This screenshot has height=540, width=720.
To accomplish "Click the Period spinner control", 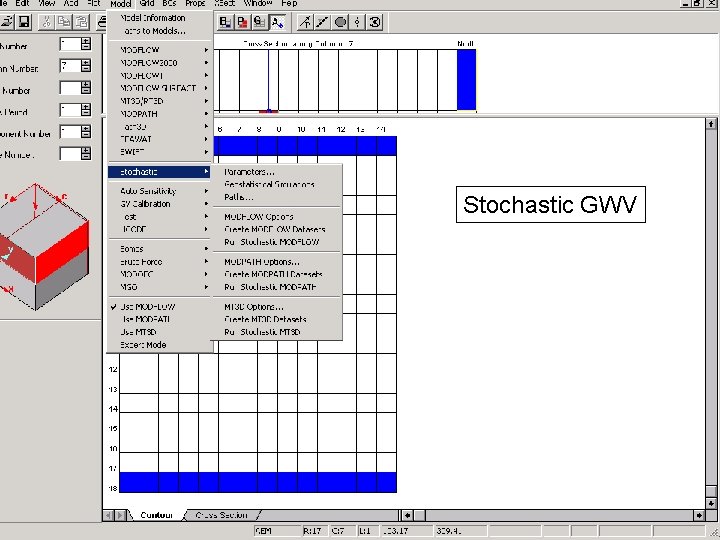I will point(86,110).
